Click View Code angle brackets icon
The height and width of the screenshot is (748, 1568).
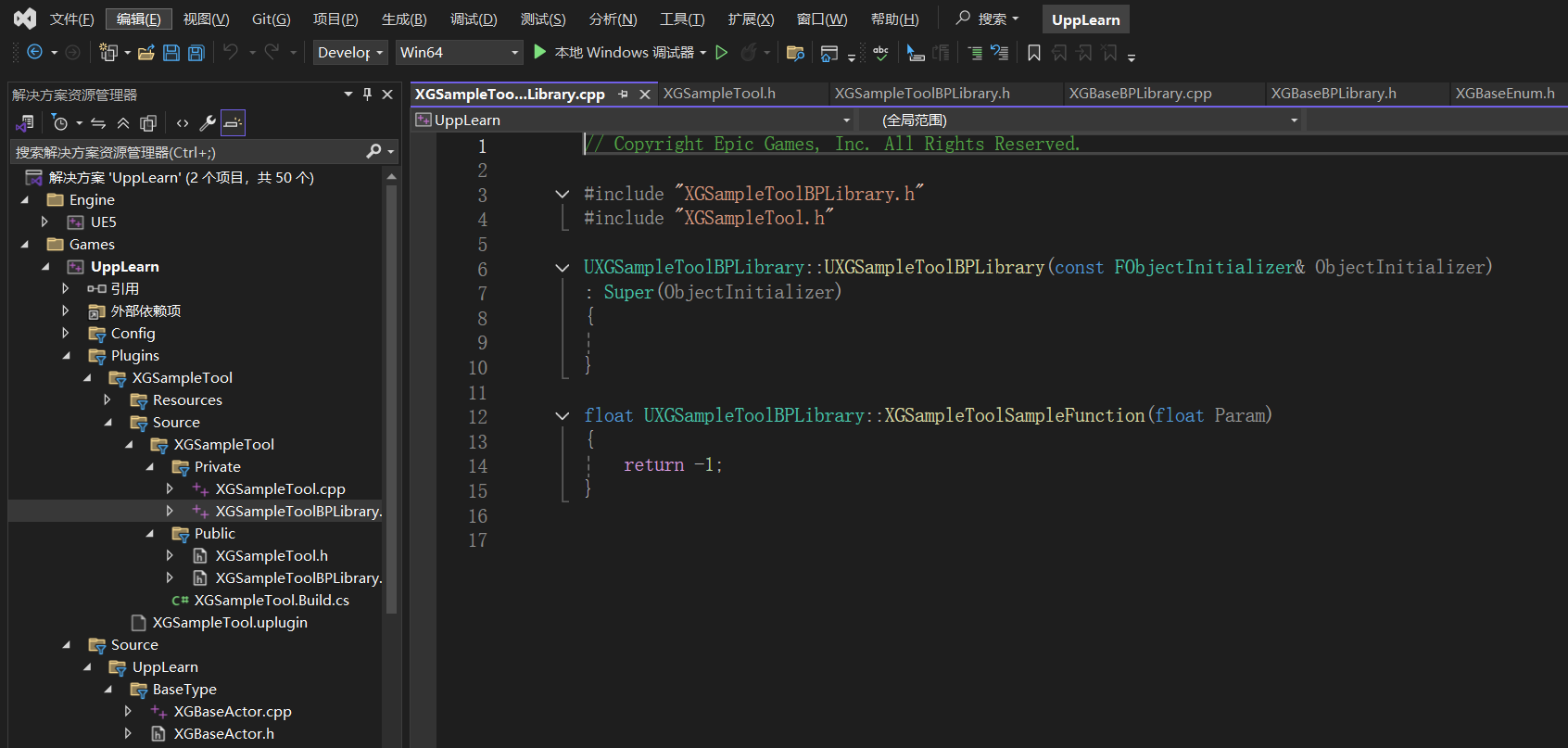click(183, 122)
